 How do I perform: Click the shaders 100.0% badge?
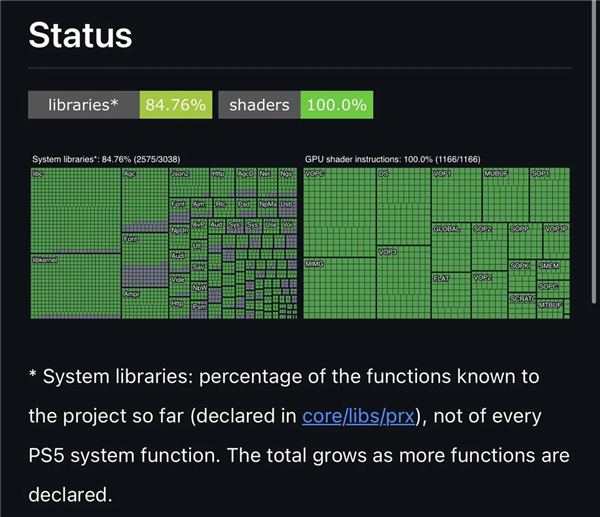[296, 105]
